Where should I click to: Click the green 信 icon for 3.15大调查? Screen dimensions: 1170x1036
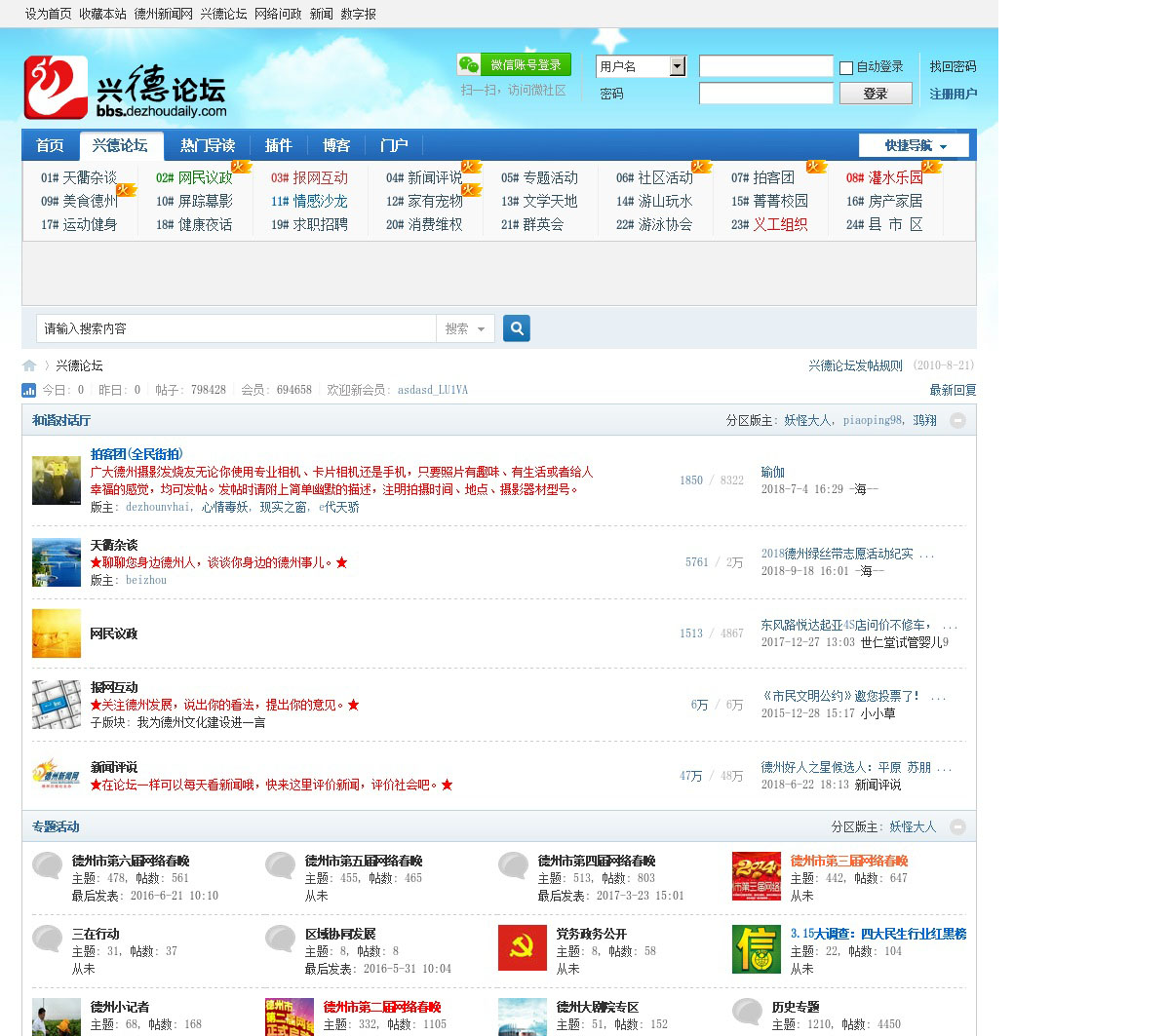[756, 949]
